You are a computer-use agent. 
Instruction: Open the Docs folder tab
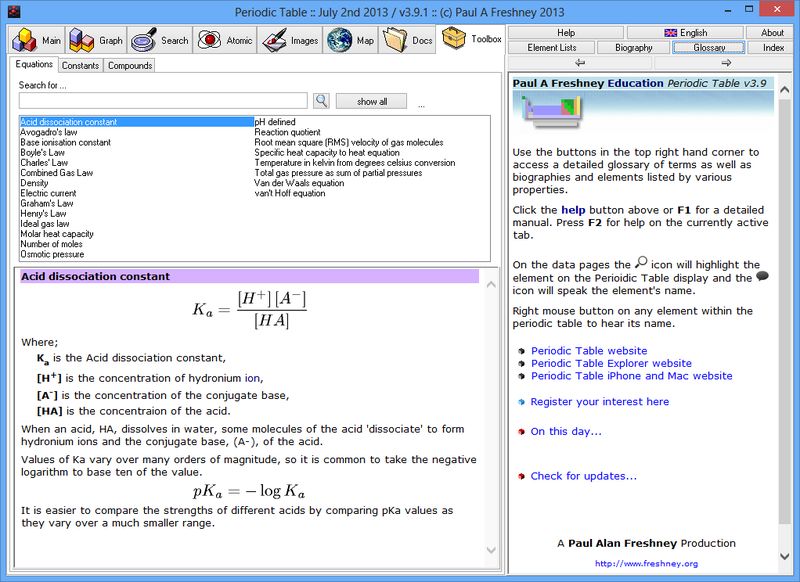tap(407, 40)
